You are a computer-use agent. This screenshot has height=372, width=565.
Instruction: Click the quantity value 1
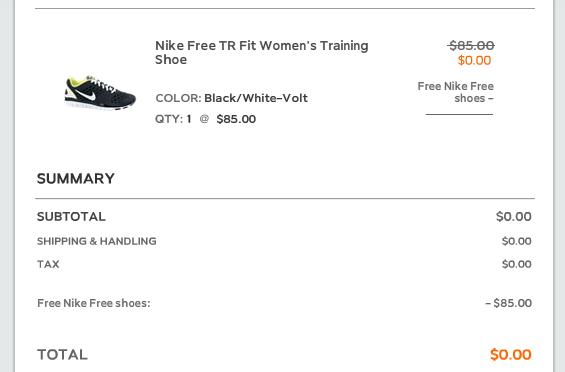pyautogui.click(x=189, y=119)
